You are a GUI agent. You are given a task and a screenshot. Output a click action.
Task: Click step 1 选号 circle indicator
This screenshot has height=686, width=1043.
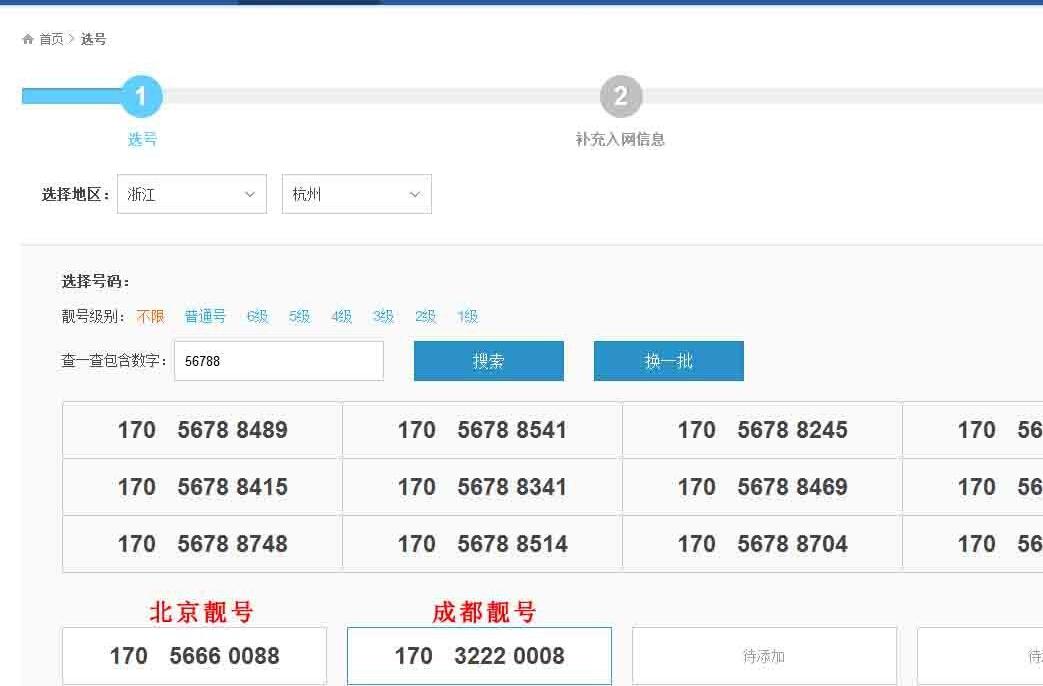tap(141, 96)
